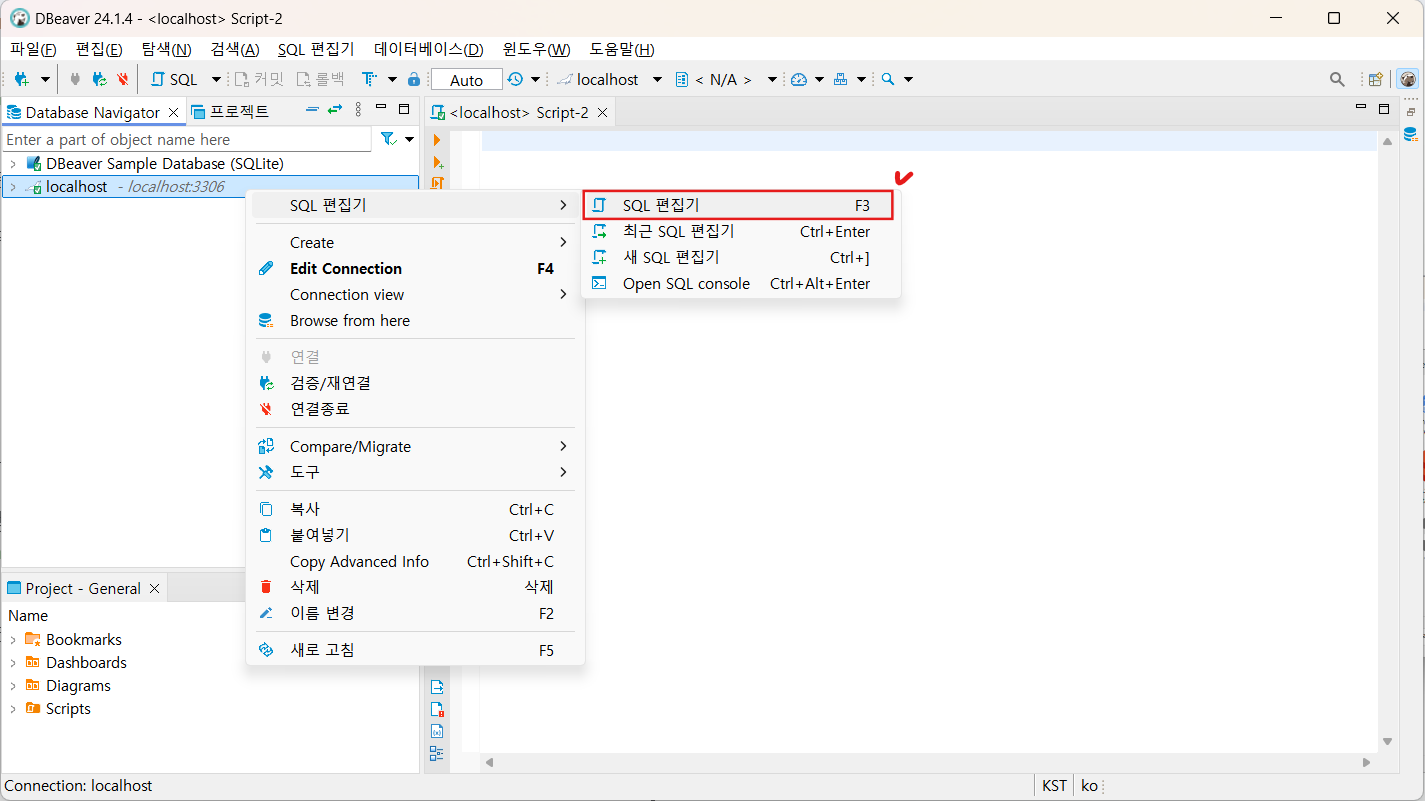1425x801 pixels.
Task: Close the Project - General tab
Action: (x=155, y=588)
